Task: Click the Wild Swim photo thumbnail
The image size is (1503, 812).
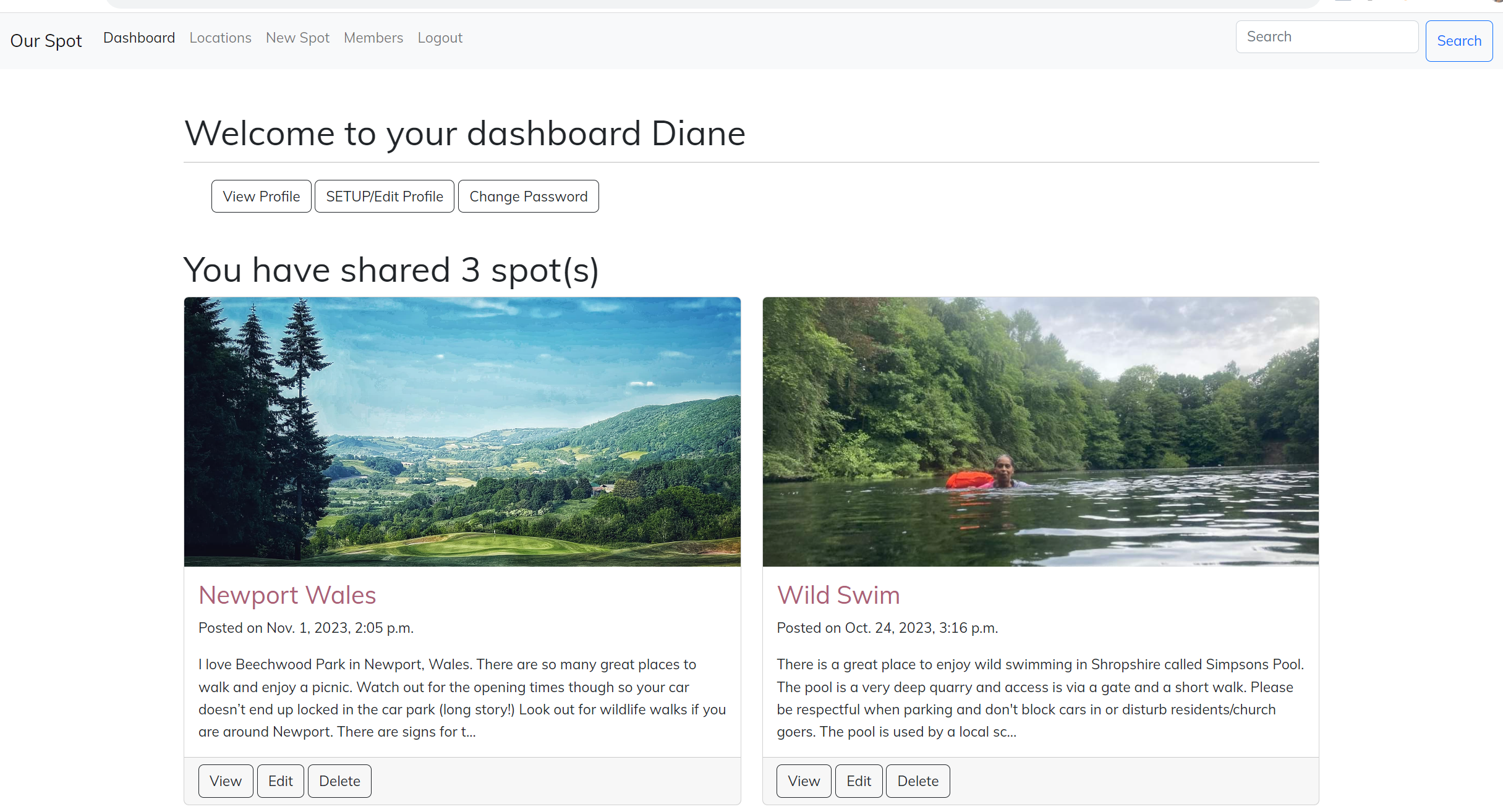Action: (1041, 431)
